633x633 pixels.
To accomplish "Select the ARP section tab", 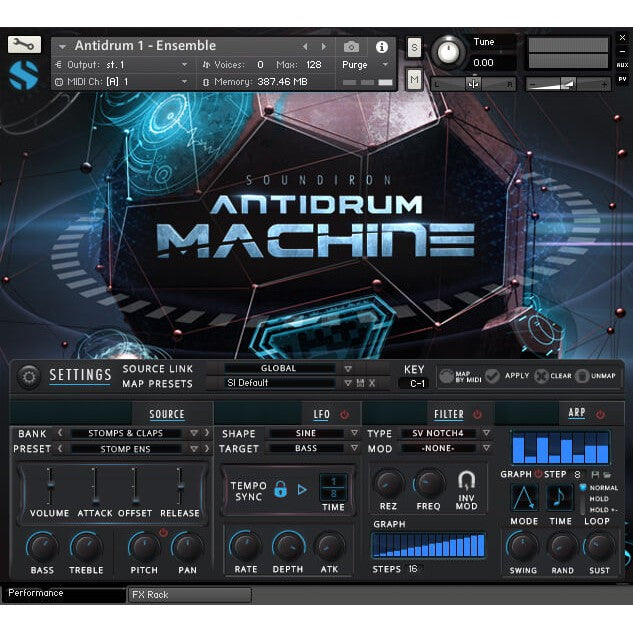I will coord(576,413).
